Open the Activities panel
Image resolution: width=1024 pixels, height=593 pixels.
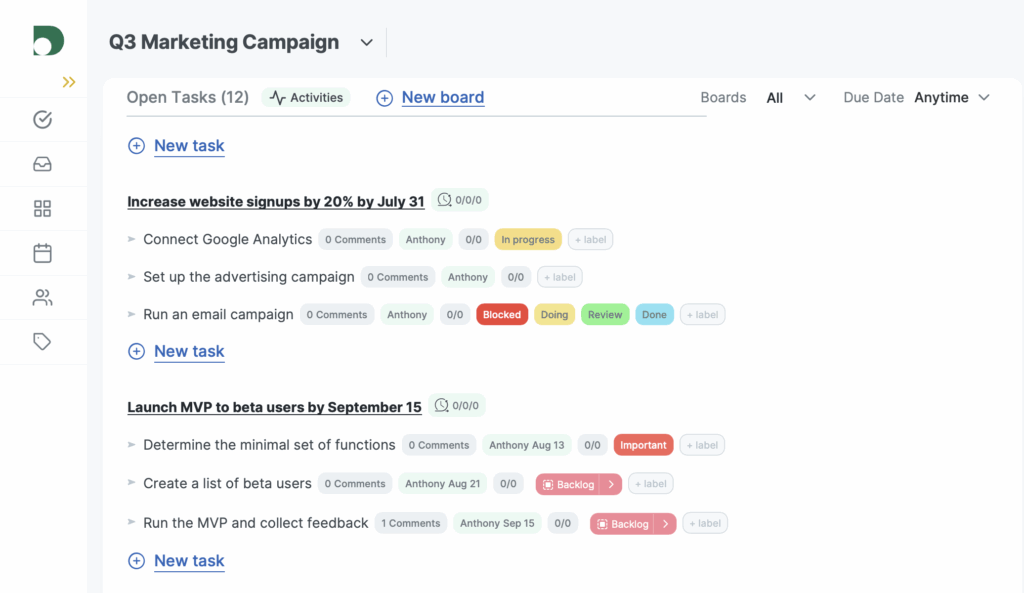[x=305, y=97]
